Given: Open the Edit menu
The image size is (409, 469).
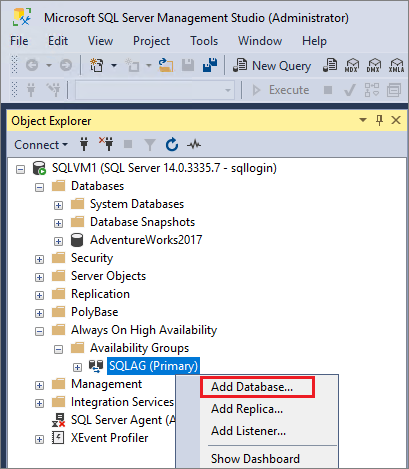Looking at the screenshot, I should [x=58, y=41].
